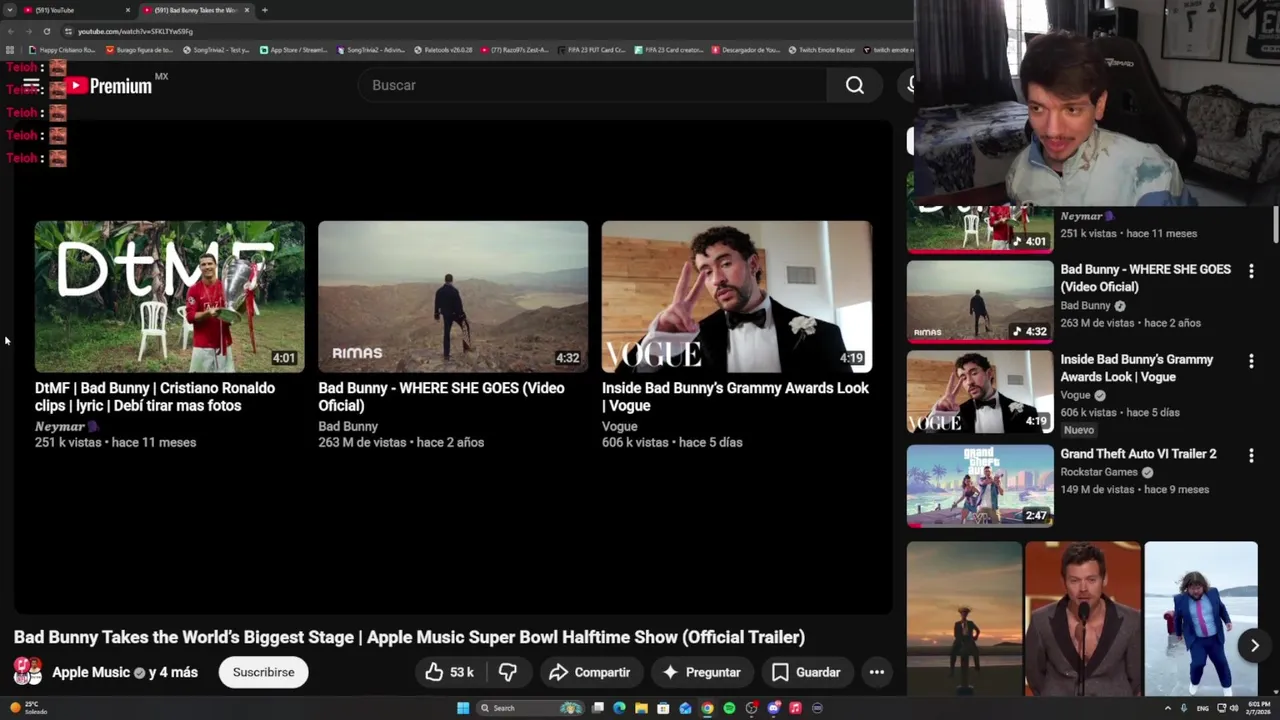
Task: Open options for Vogue Grammy Look sidebar video
Action: click(1251, 361)
